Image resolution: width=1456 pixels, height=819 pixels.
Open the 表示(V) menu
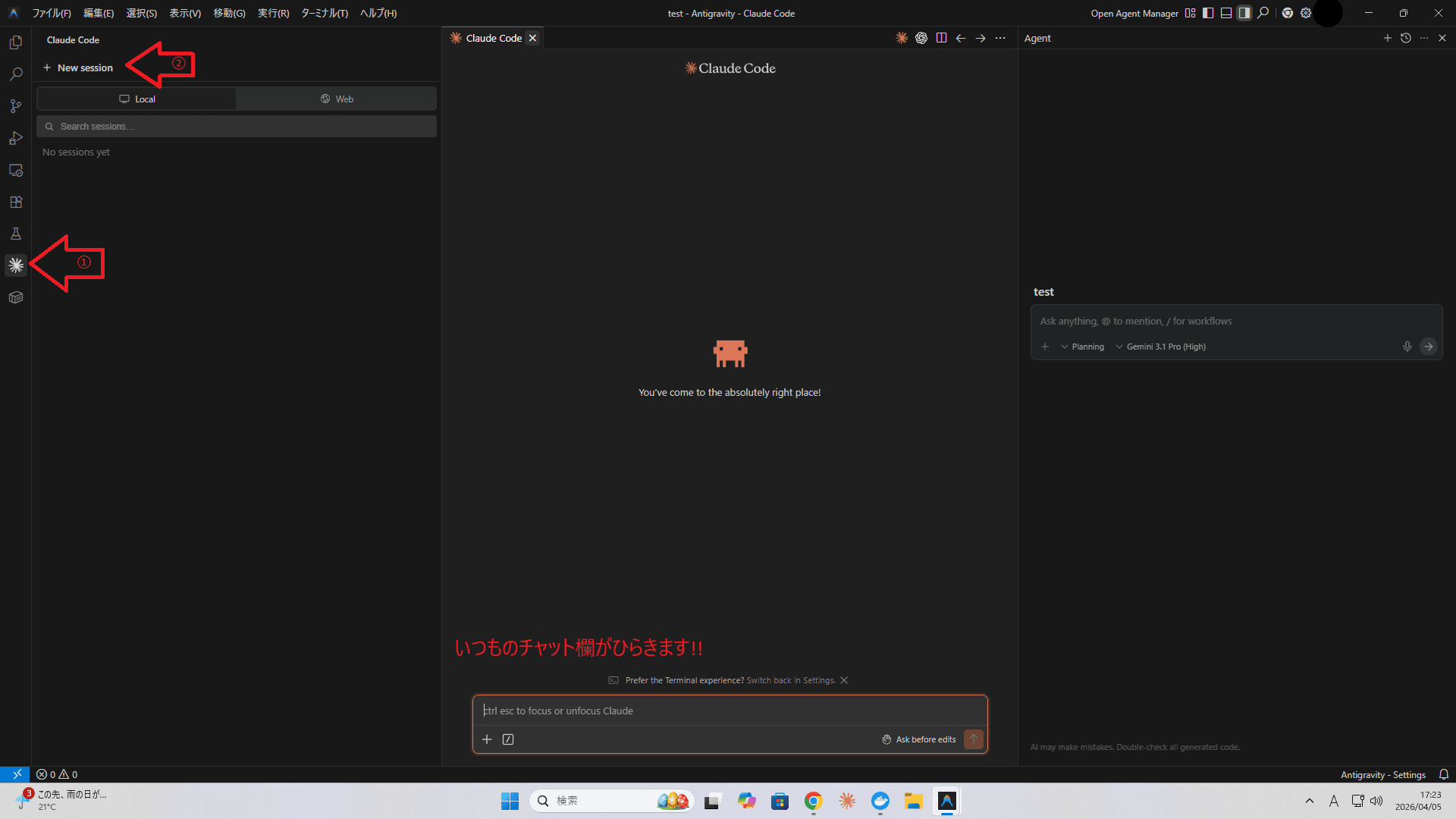(184, 13)
